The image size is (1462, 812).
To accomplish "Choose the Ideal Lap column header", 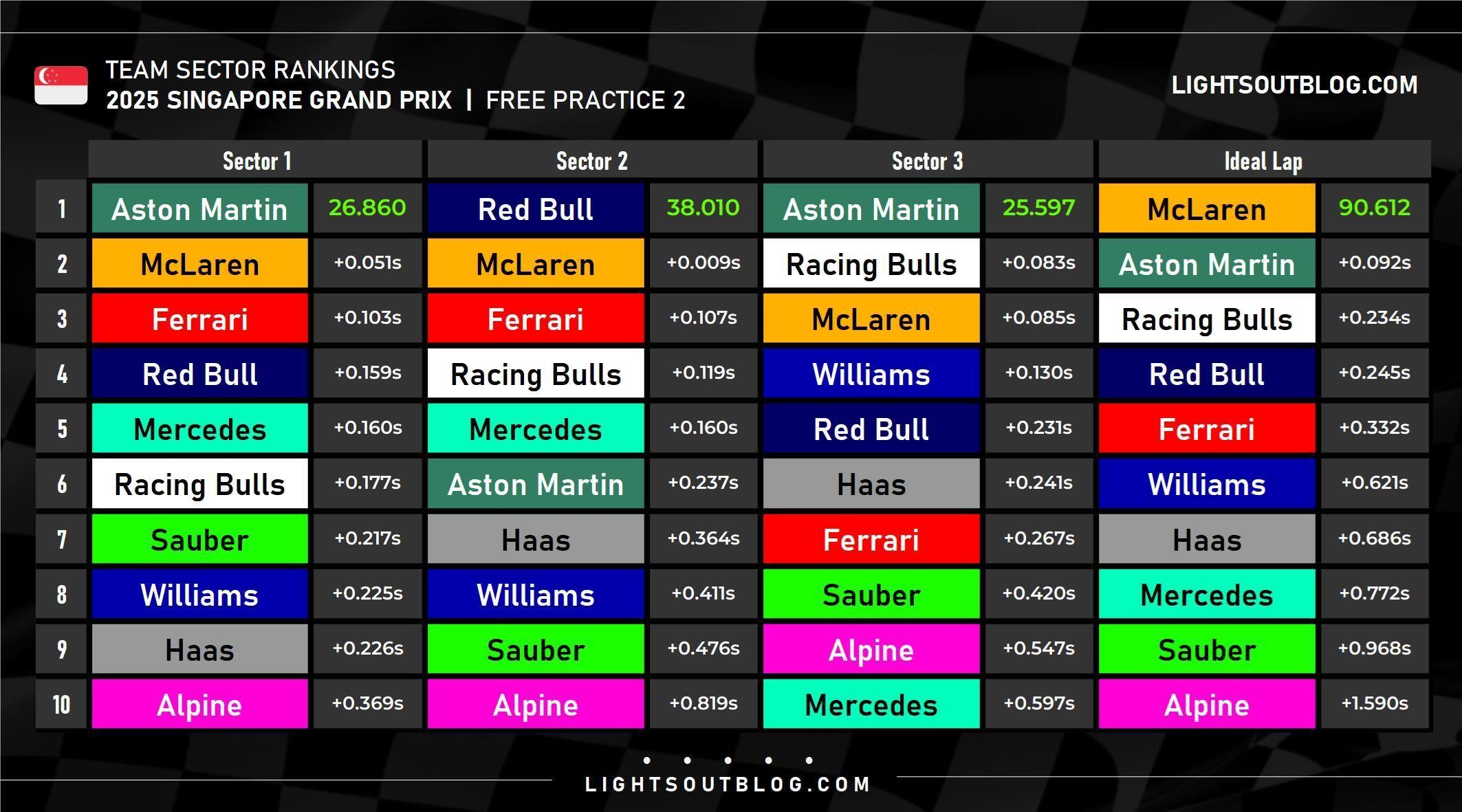I will [x=1263, y=161].
